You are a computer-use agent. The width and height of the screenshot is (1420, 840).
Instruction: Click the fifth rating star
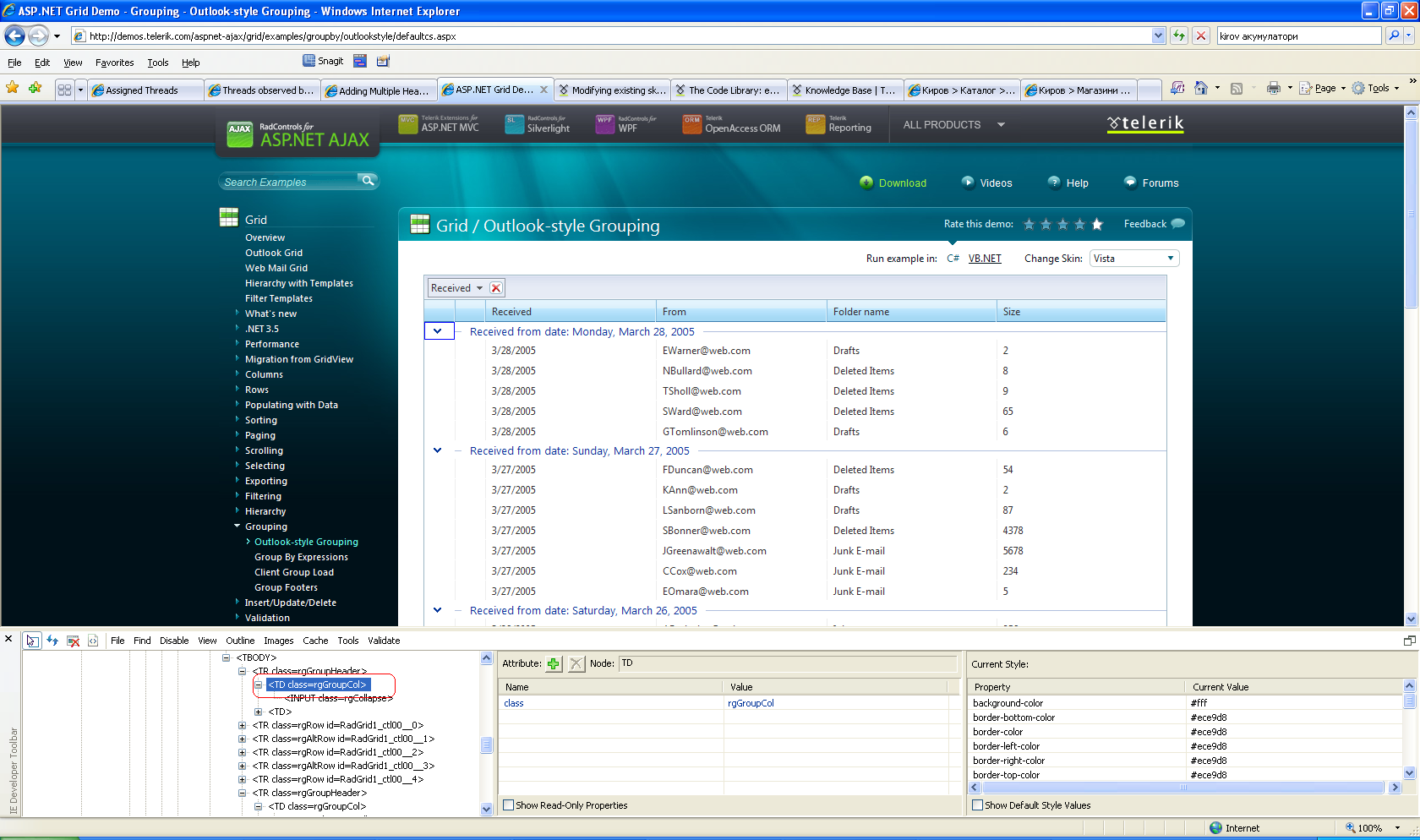1097,224
